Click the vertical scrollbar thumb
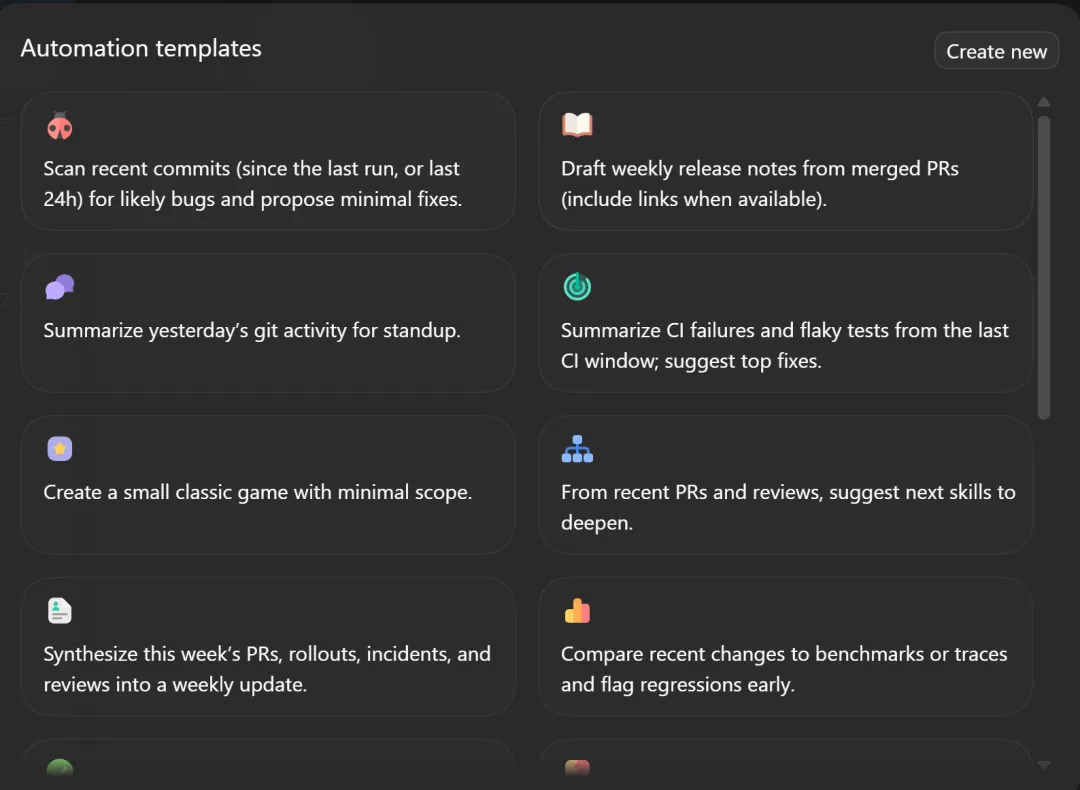The width and height of the screenshot is (1080, 790). pos(1044,265)
